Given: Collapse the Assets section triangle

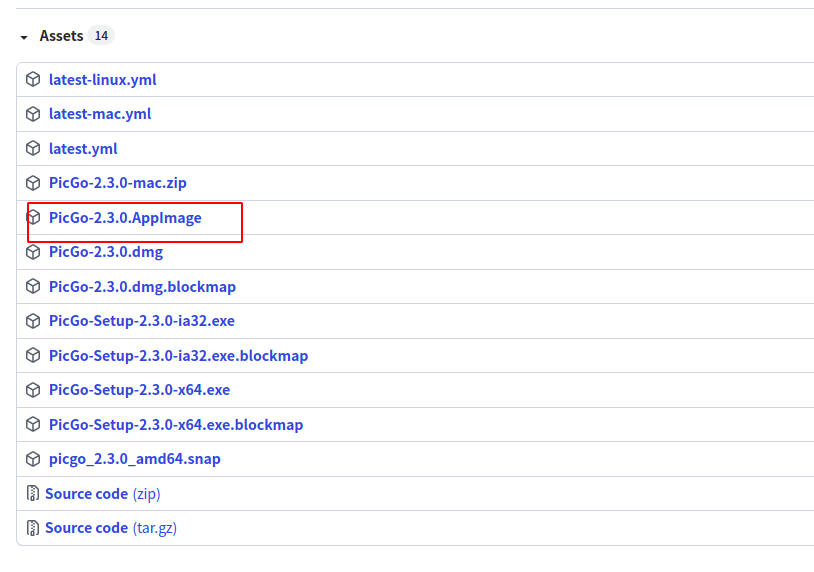Looking at the screenshot, I should point(24,37).
